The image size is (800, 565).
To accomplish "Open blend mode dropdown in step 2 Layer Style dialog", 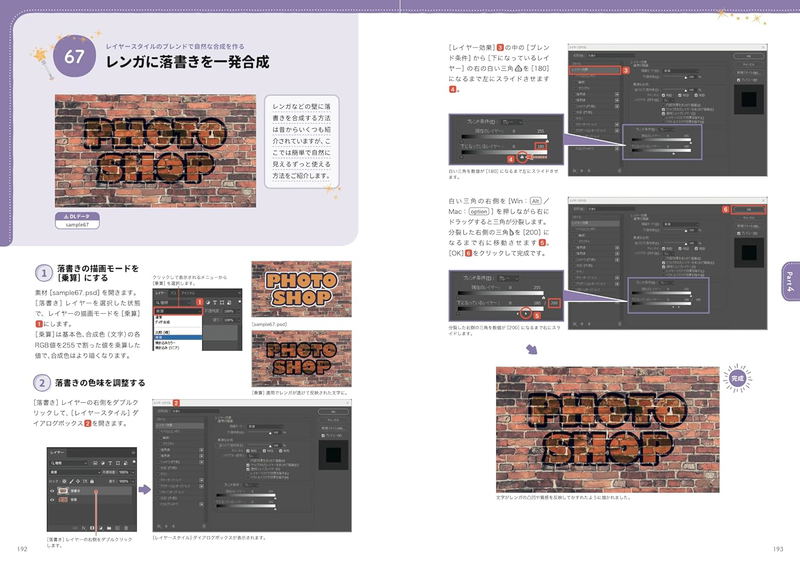I will [x=266, y=426].
